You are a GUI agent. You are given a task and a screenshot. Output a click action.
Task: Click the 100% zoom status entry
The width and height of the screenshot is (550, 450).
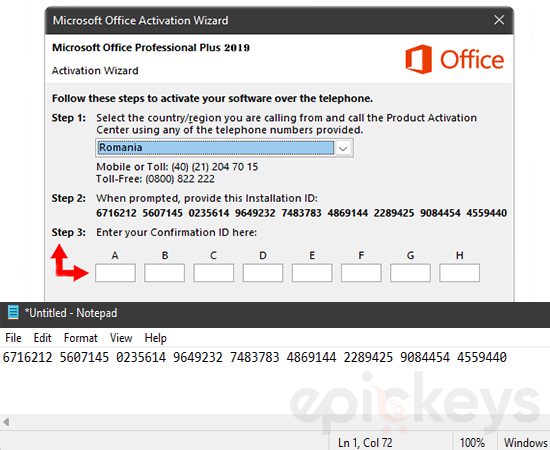pos(472,443)
